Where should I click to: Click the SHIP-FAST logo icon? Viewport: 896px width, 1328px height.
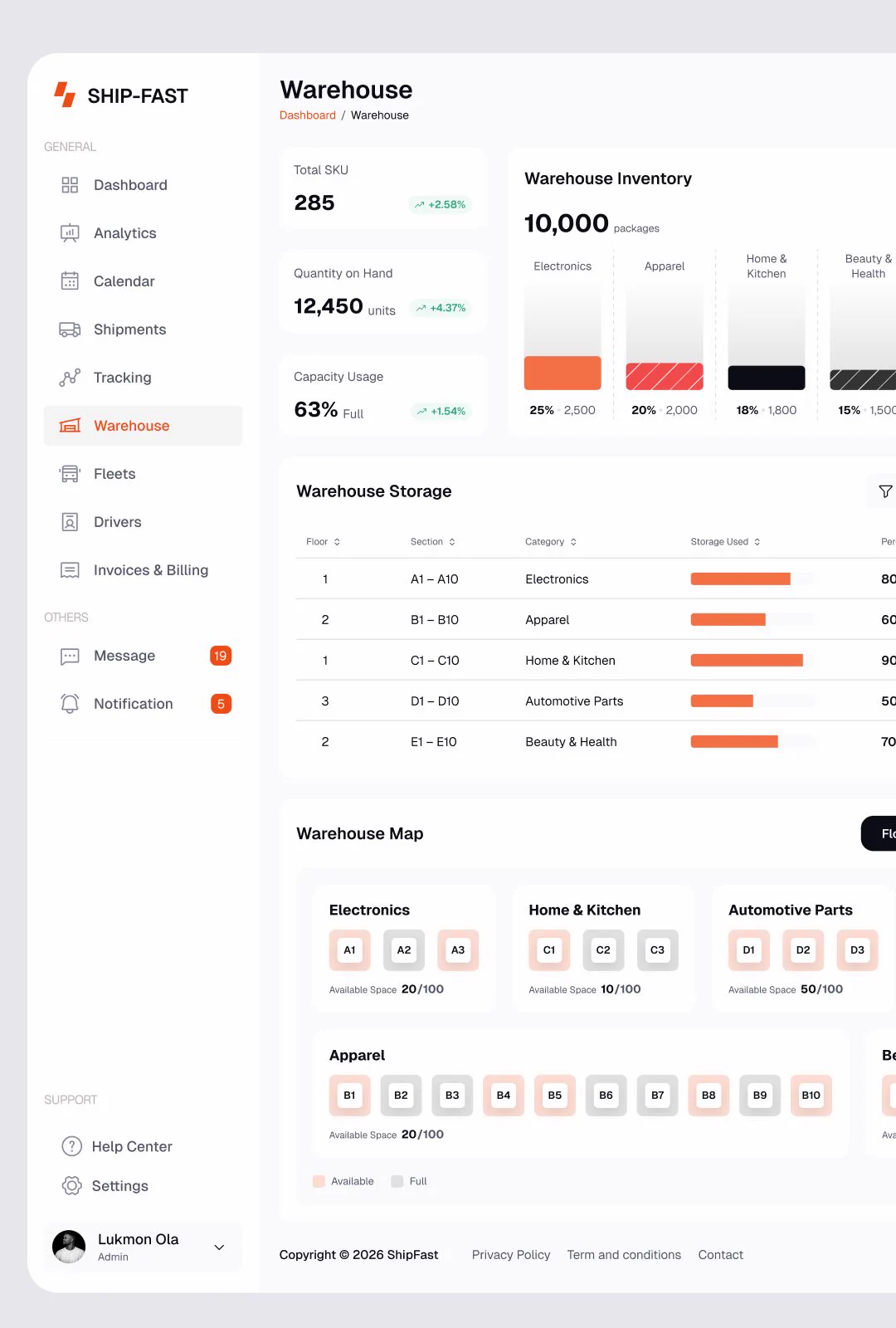pyautogui.click(x=65, y=95)
